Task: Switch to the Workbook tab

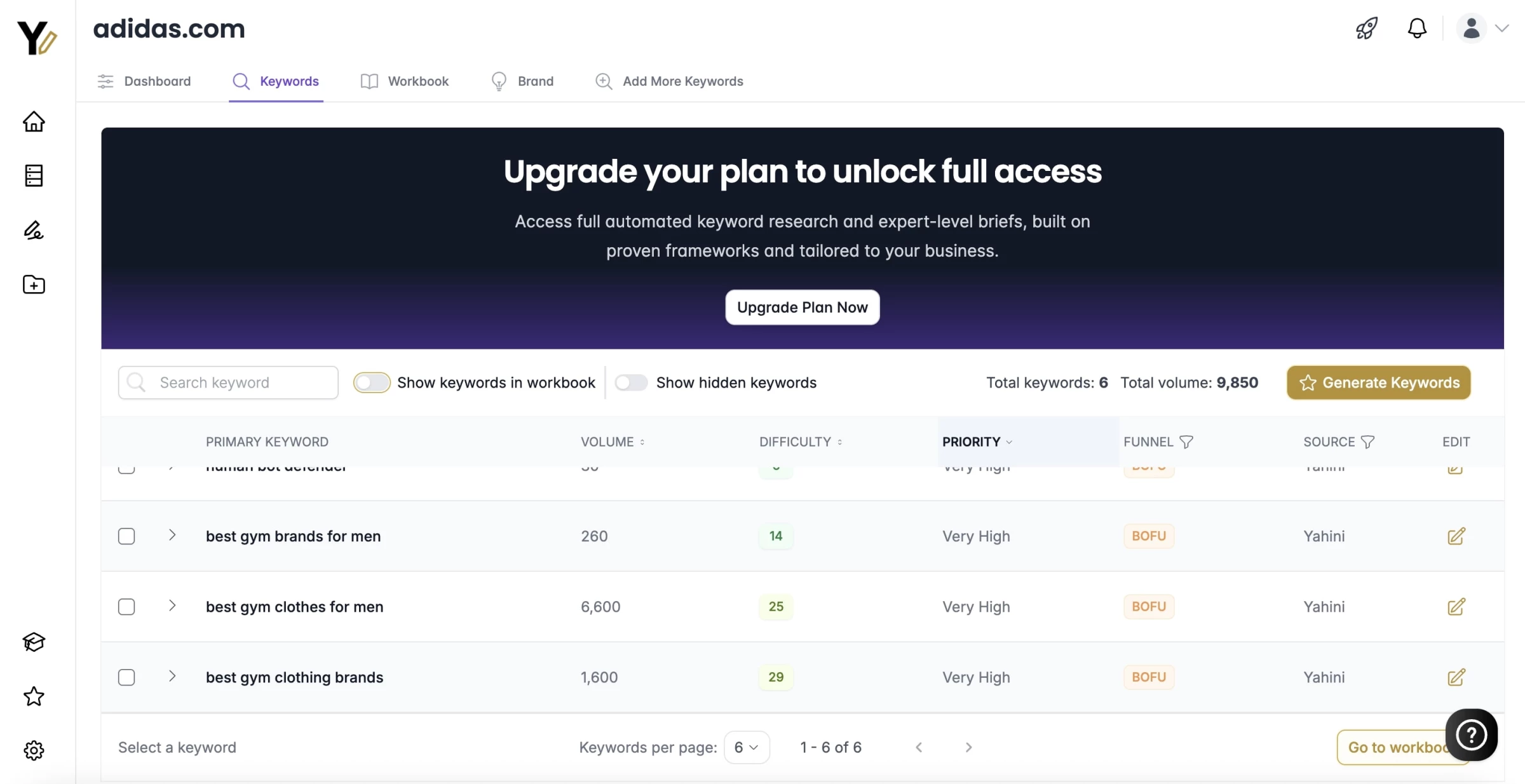Action: tap(405, 81)
